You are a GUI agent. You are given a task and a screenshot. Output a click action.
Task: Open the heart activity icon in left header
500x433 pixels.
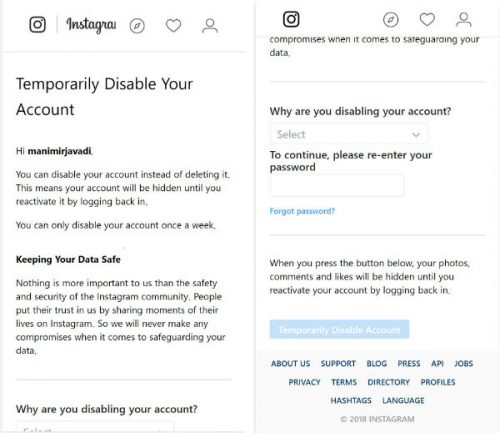click(174, 26)
